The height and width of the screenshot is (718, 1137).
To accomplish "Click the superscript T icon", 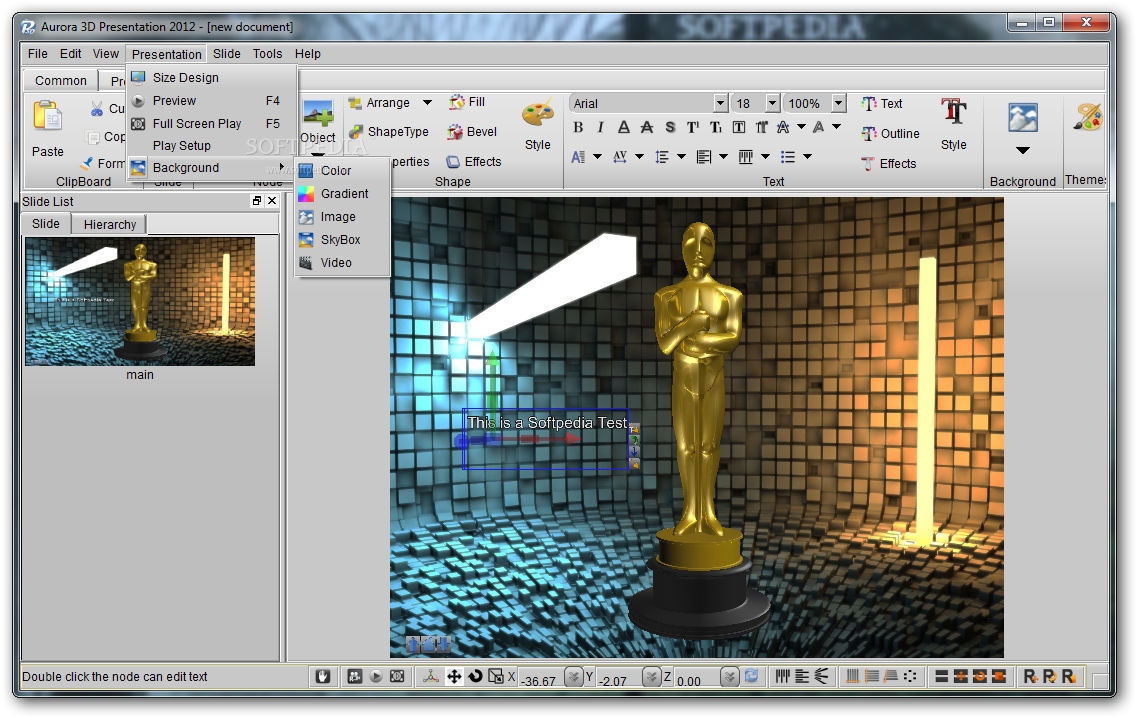I will [693, 128].
